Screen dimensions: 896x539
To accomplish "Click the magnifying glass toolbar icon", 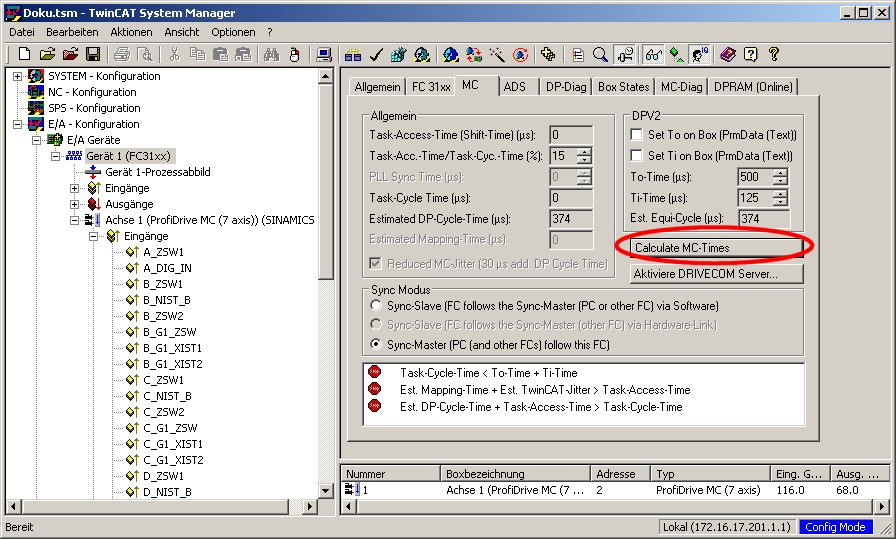I will 600,54.
